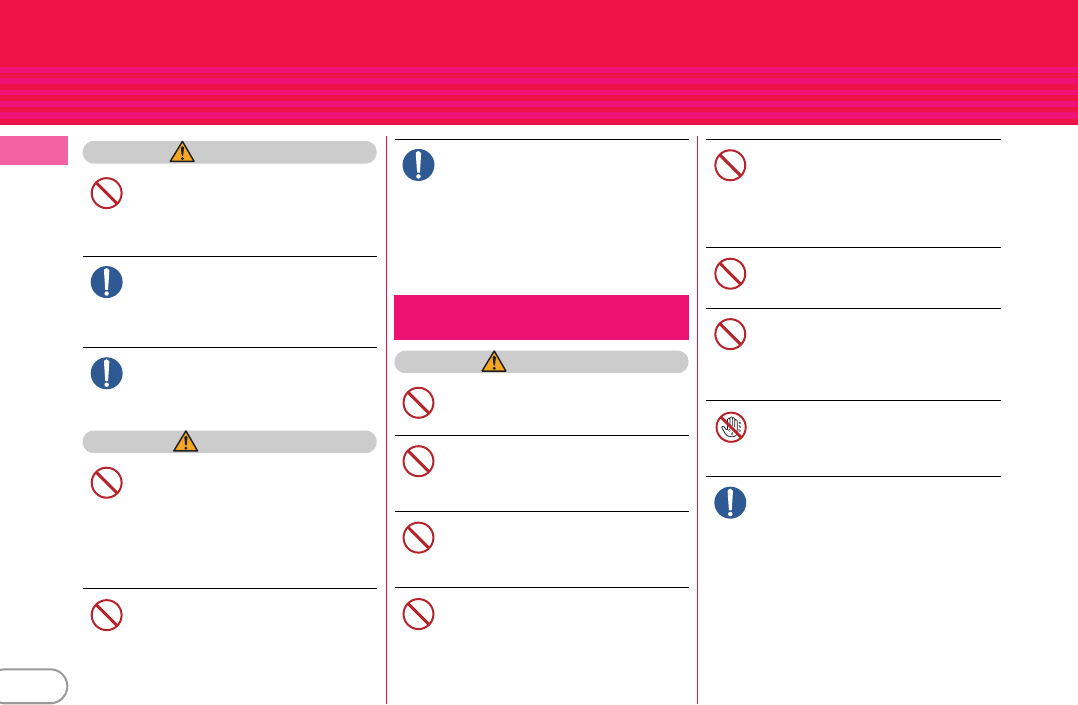Click the bottom prohibition icon in the middle column

[418, 614]
